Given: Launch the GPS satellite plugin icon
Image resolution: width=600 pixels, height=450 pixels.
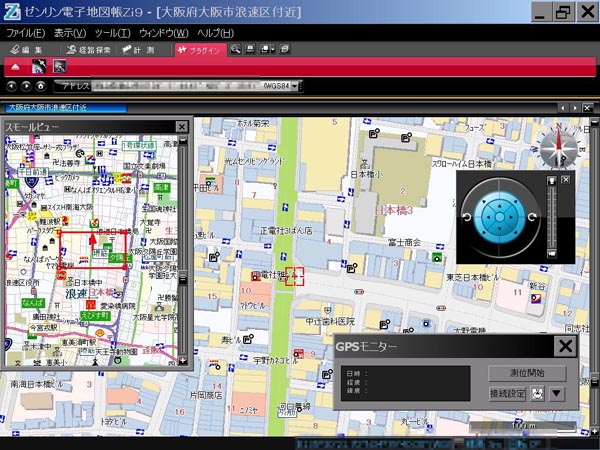Looking at the screenshot, I should [39, 66].
